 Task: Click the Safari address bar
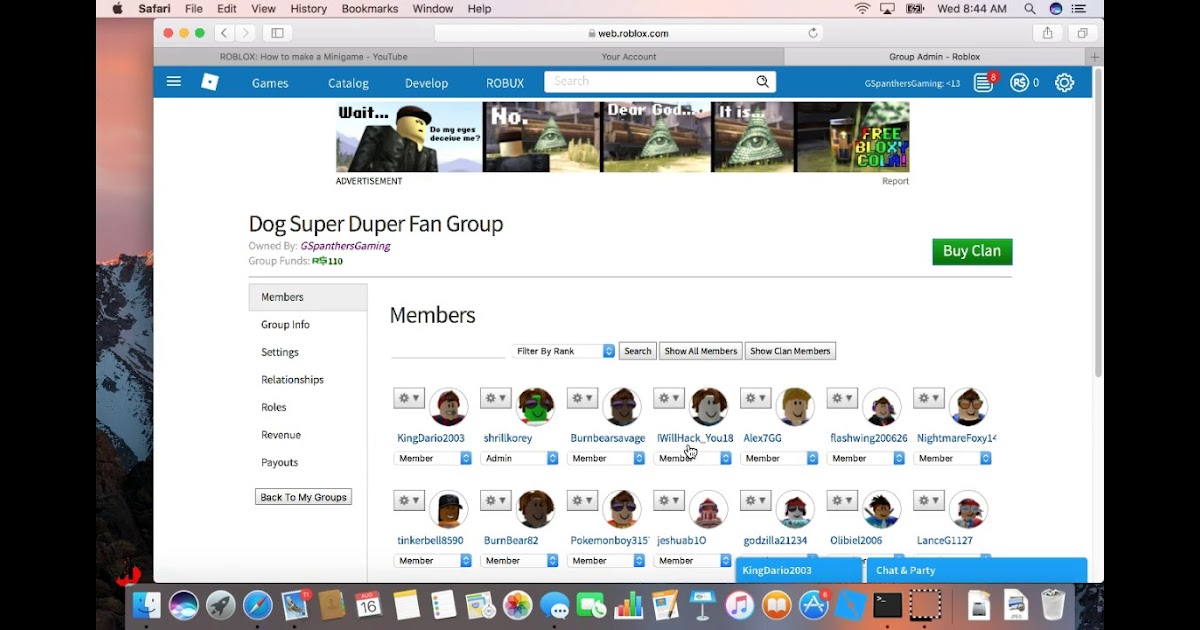(629, 33)
